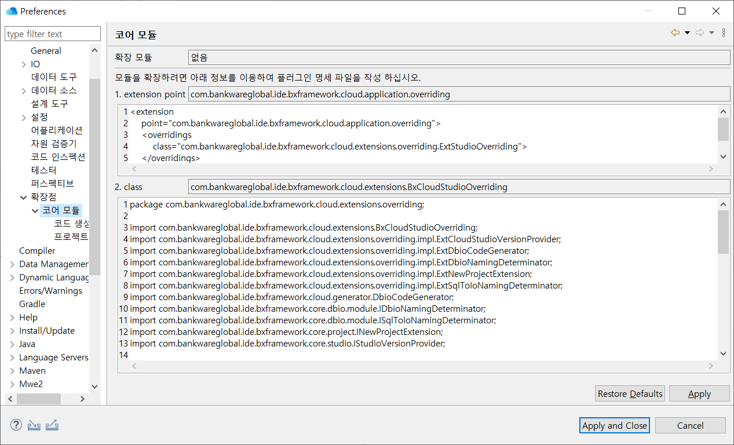
Task: Click the help question mark icon
Action: coord(16,425)
